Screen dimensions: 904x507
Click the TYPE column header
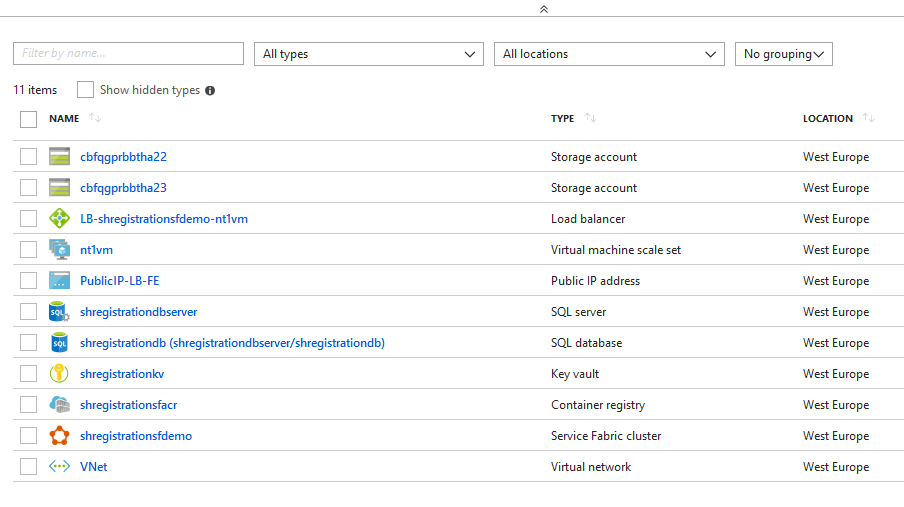click(x=562, y=119)
